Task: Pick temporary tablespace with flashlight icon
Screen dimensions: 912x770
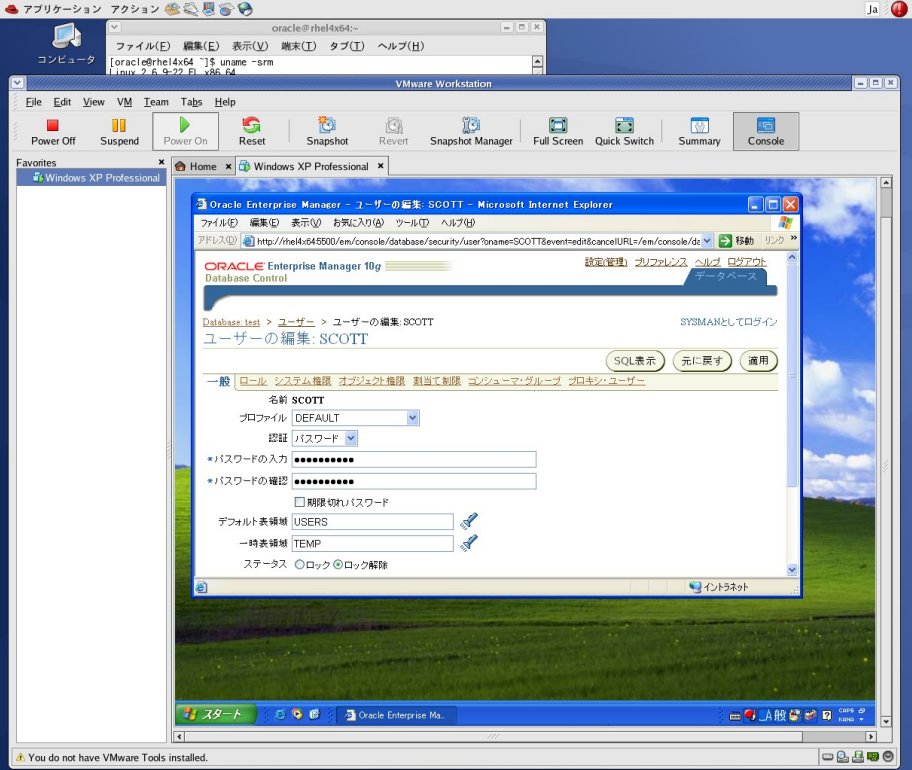Action: coord(469,543)
